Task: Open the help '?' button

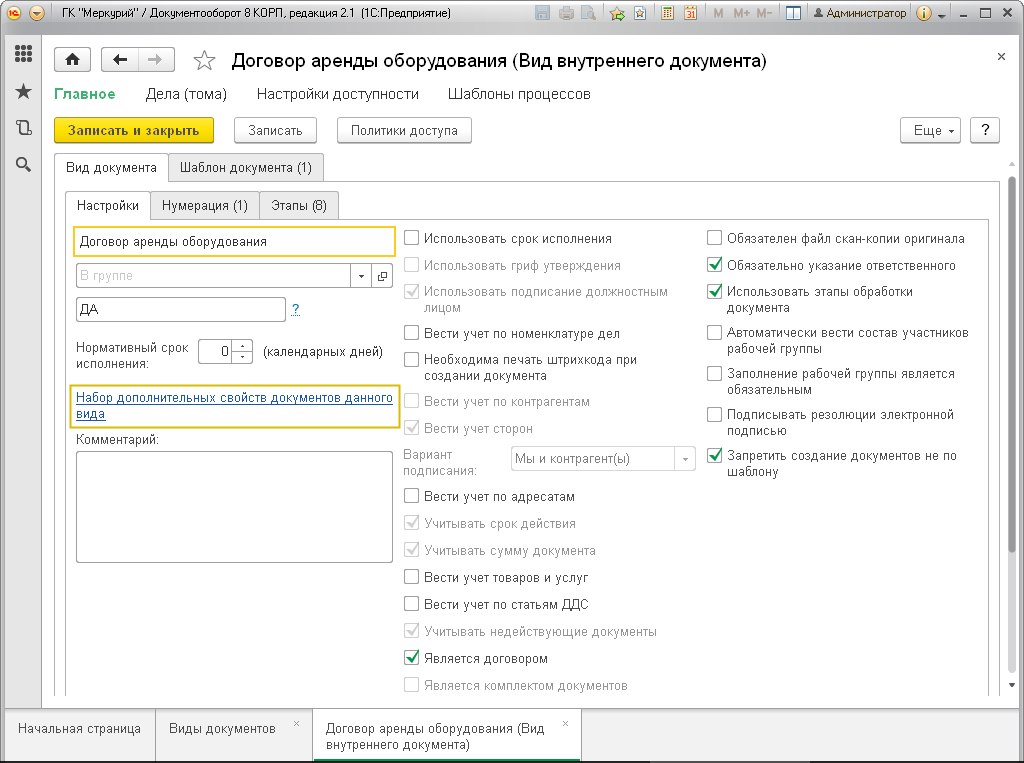Action: (x=985, y=130)
